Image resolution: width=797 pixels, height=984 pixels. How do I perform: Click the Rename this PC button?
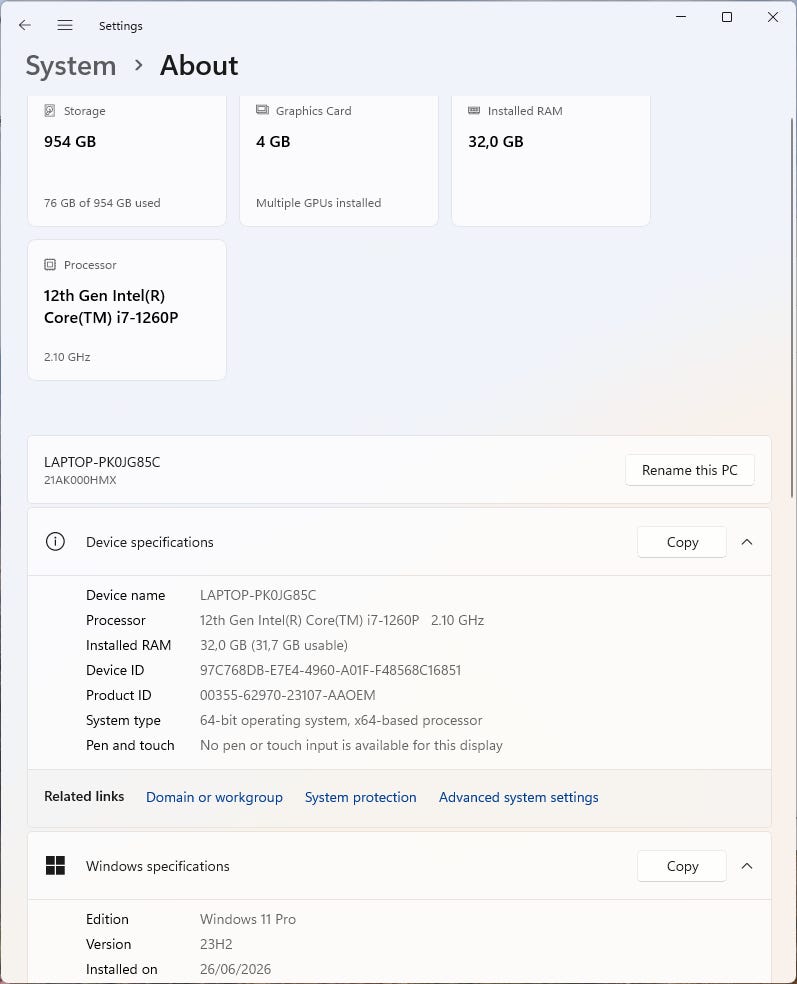pos(689,470)
